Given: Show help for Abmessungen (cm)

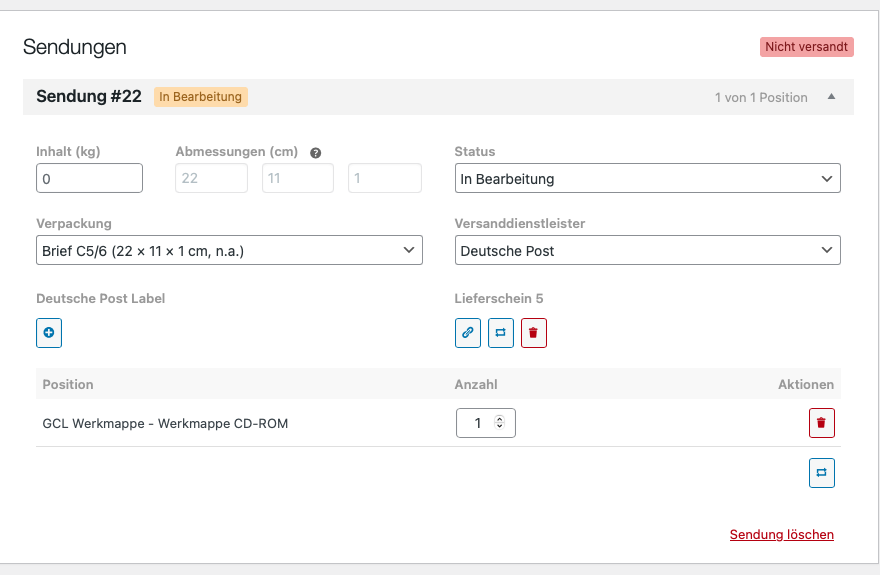Looking at the screenshot, I should tap(316, 153).
